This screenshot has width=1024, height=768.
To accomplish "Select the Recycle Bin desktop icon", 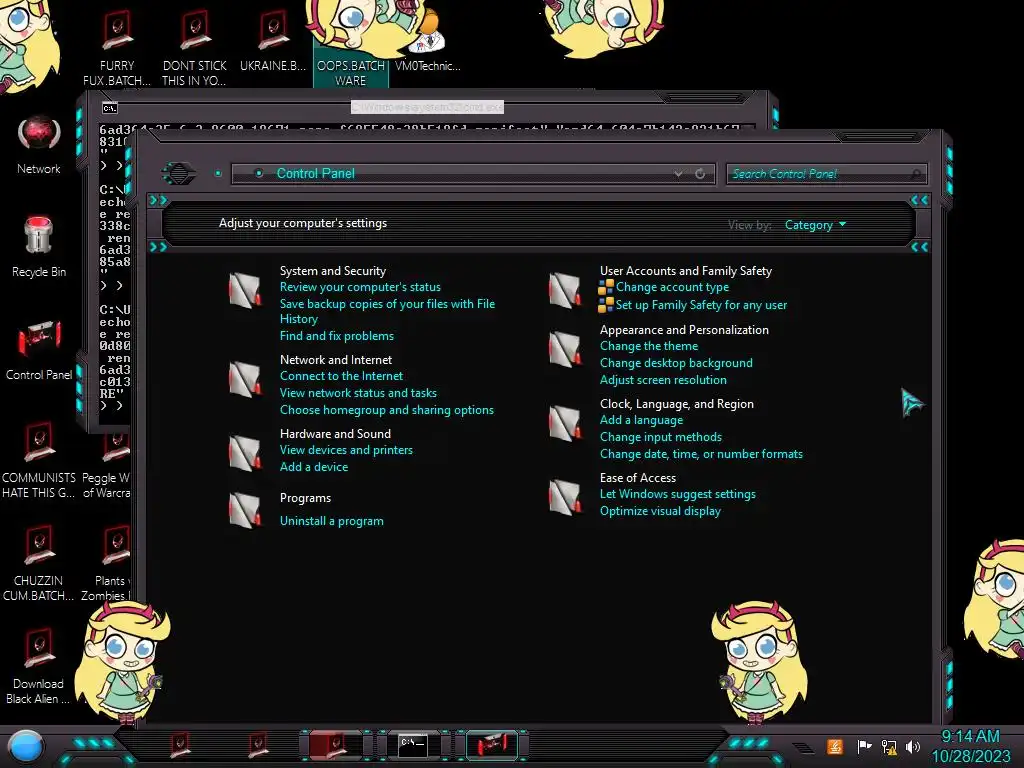I will tap(39, 248).
